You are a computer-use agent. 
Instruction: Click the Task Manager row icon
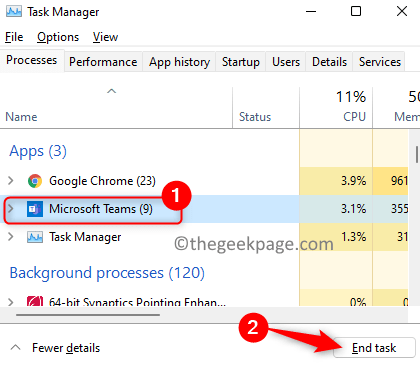pos(35,237)
